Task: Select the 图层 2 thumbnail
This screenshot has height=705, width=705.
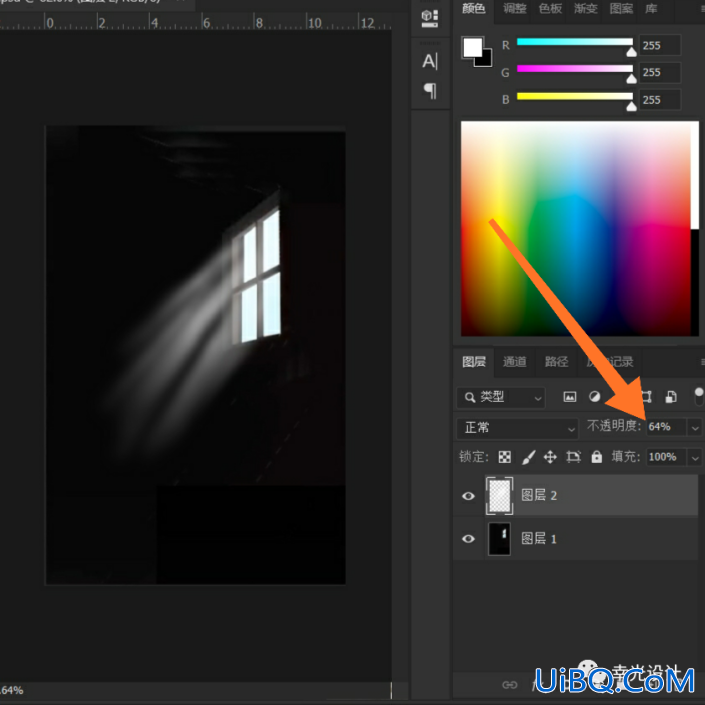Action: coord(499,495)
